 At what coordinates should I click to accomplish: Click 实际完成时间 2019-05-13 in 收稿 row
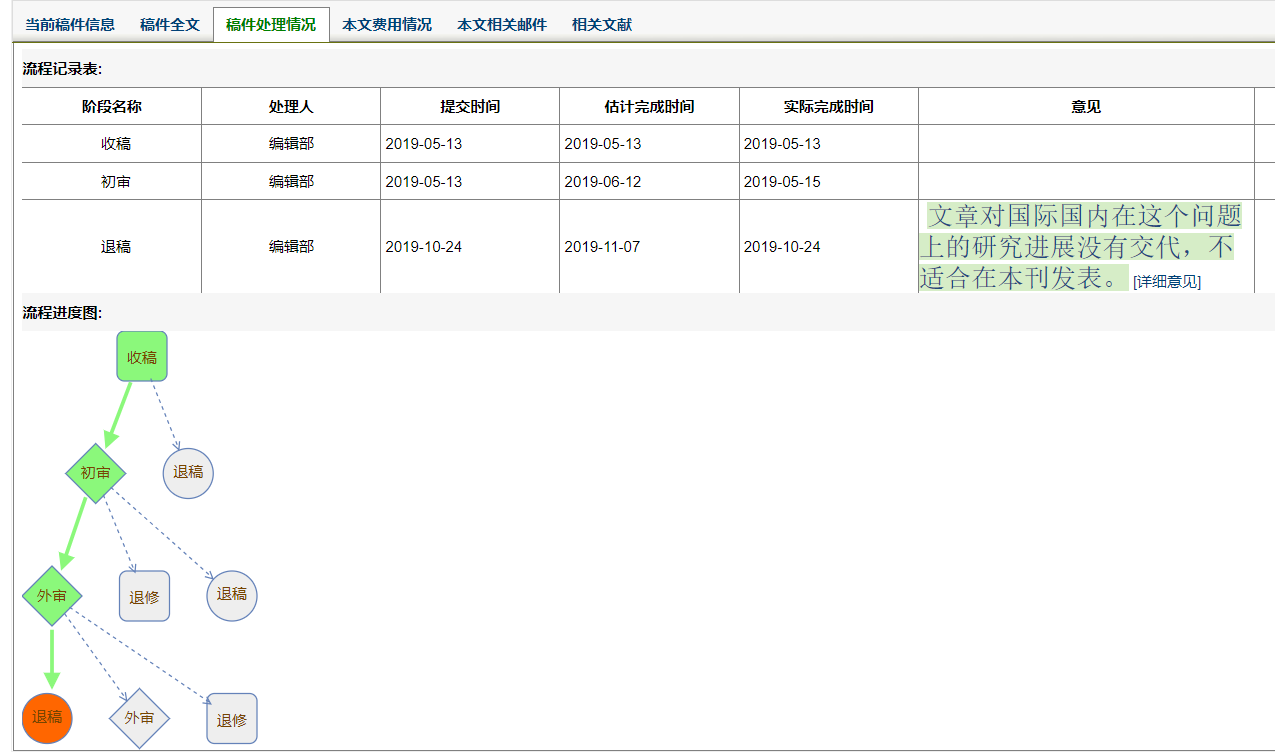coord(782,144)
